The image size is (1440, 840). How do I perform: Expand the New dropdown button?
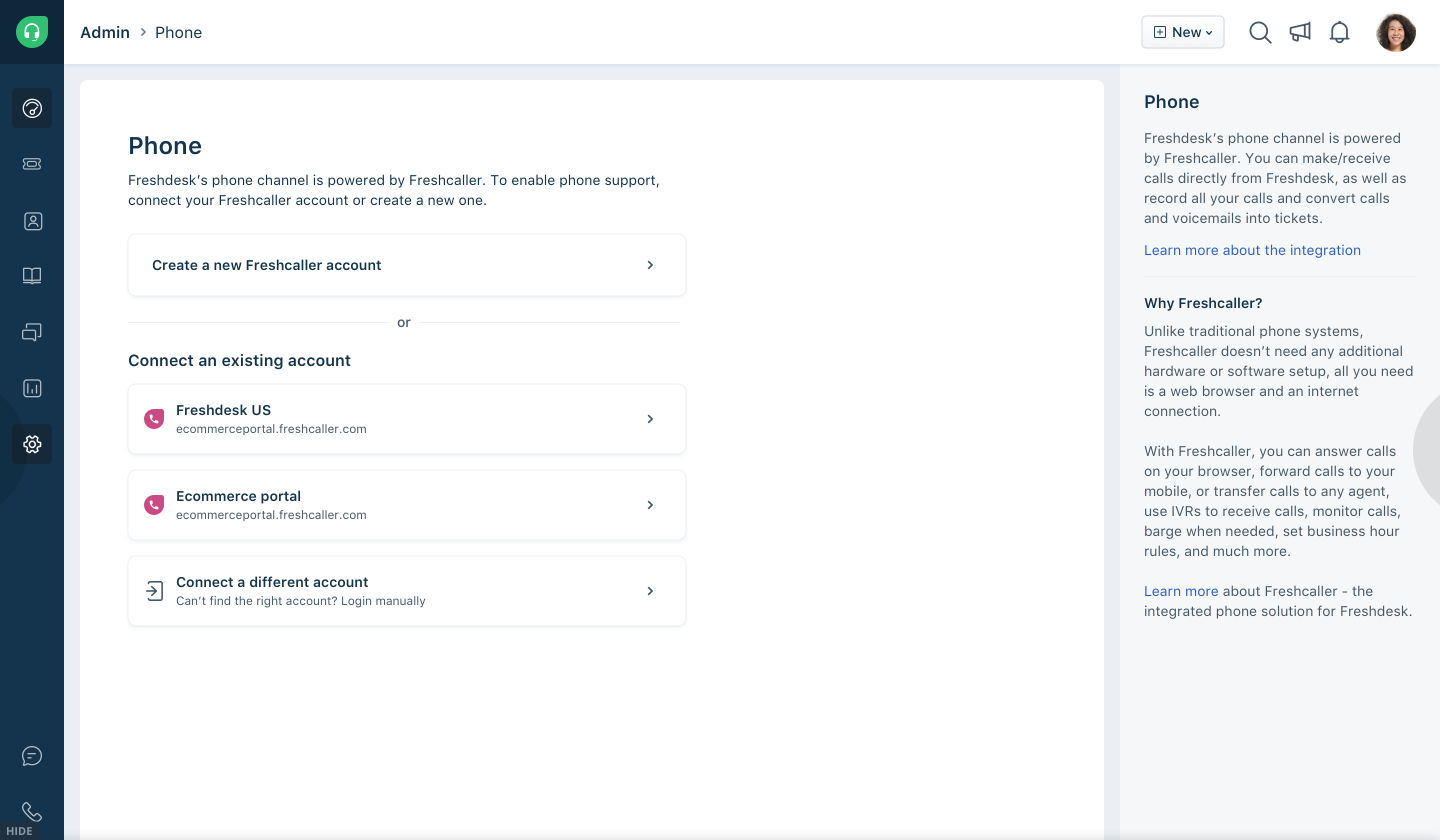click(1182, 32)
